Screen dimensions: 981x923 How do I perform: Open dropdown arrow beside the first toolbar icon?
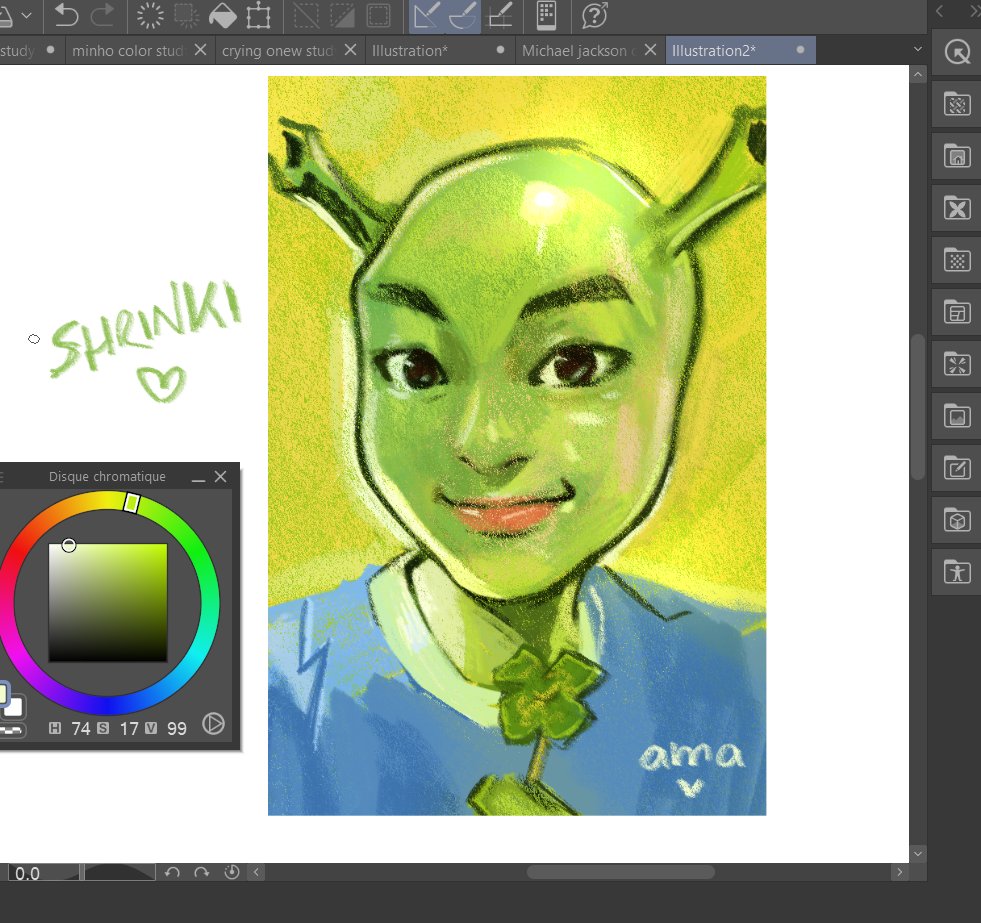27,16
